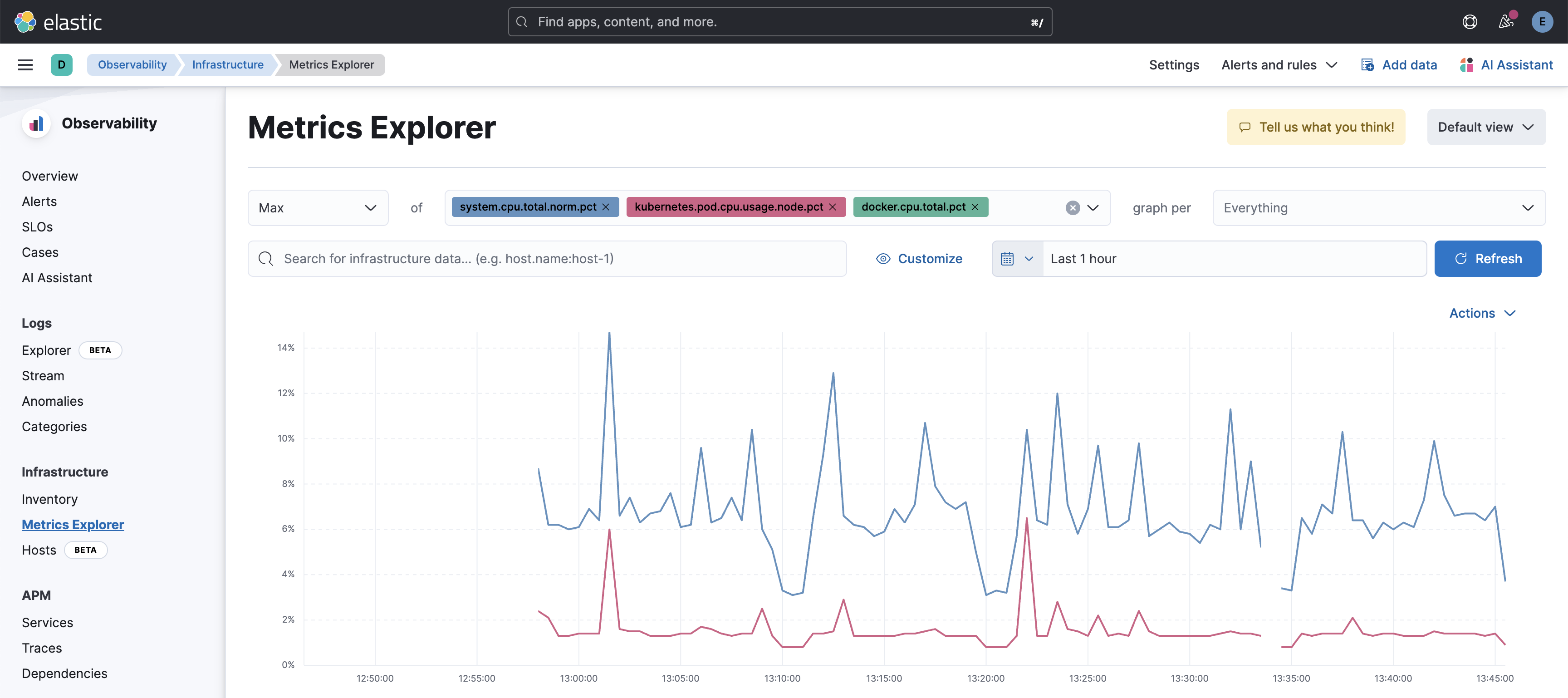Remove docker.cpu.total.pct metric tag
The width and height of the screenshot is (1568, 698).
point(975,207)
